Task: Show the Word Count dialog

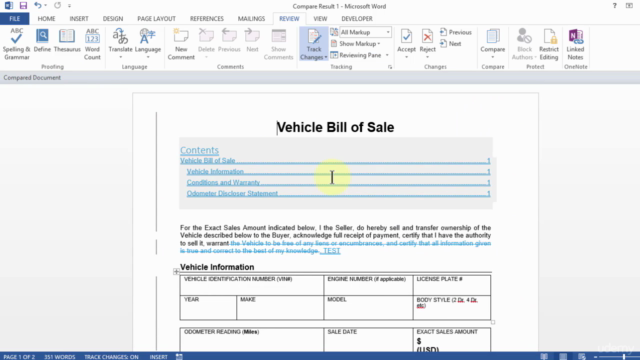Action: point(92,44)
